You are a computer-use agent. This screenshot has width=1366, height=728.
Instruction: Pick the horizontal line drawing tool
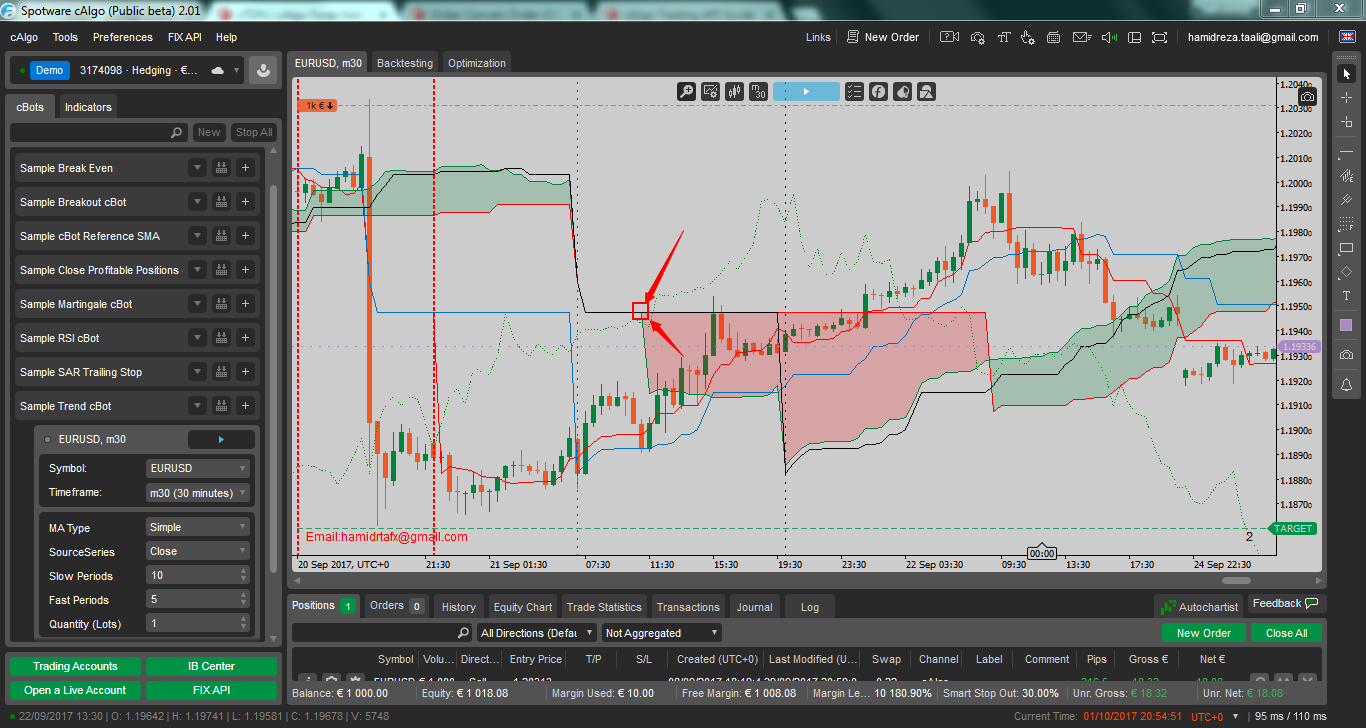pos(1346,152)
